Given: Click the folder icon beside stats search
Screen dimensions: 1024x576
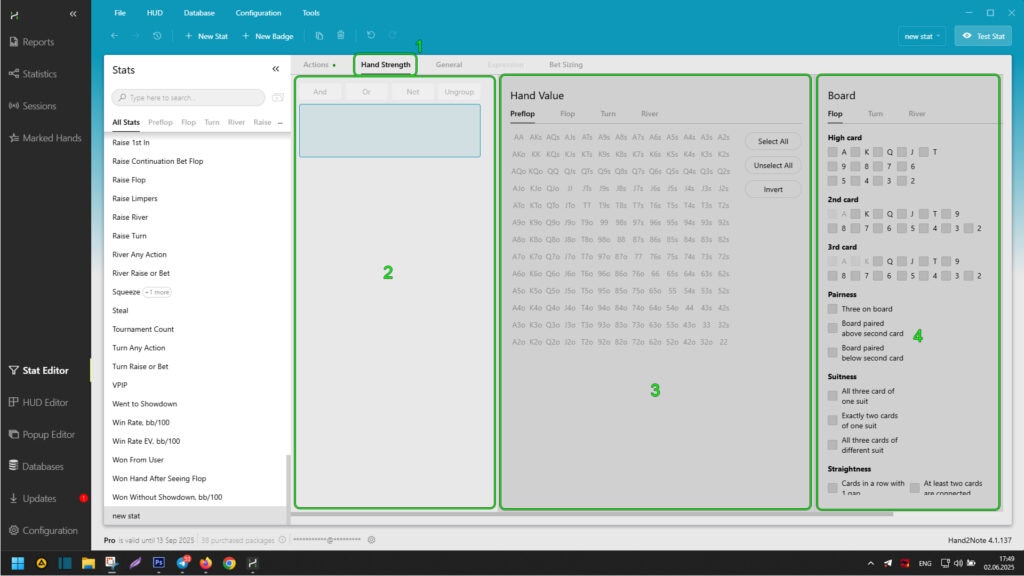Looking at the screenshot, I should (x=277, y=97).
